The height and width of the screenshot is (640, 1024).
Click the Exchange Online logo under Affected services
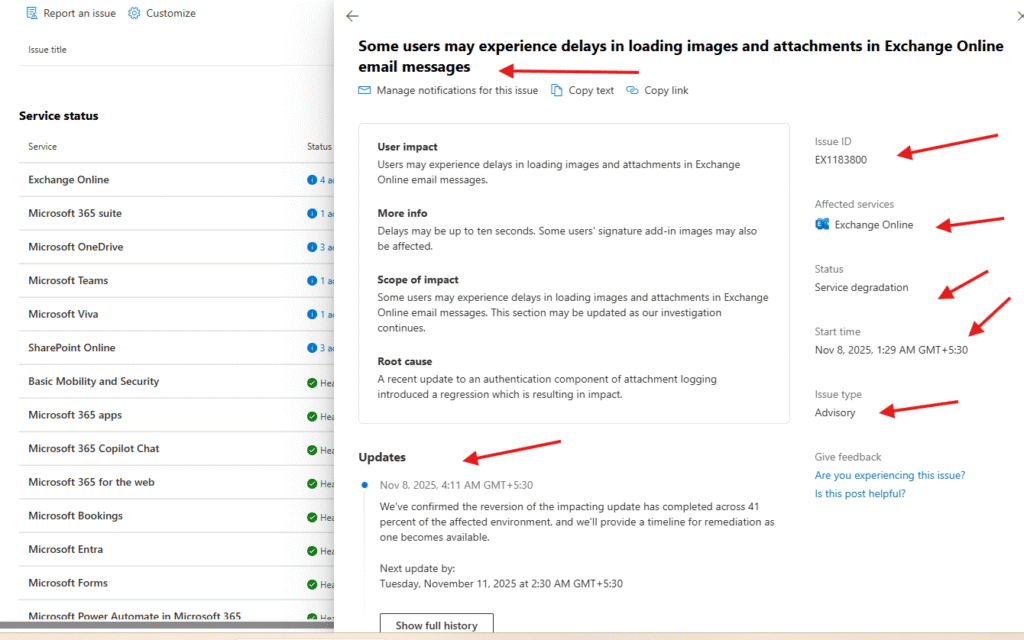[x=822, y=224]
